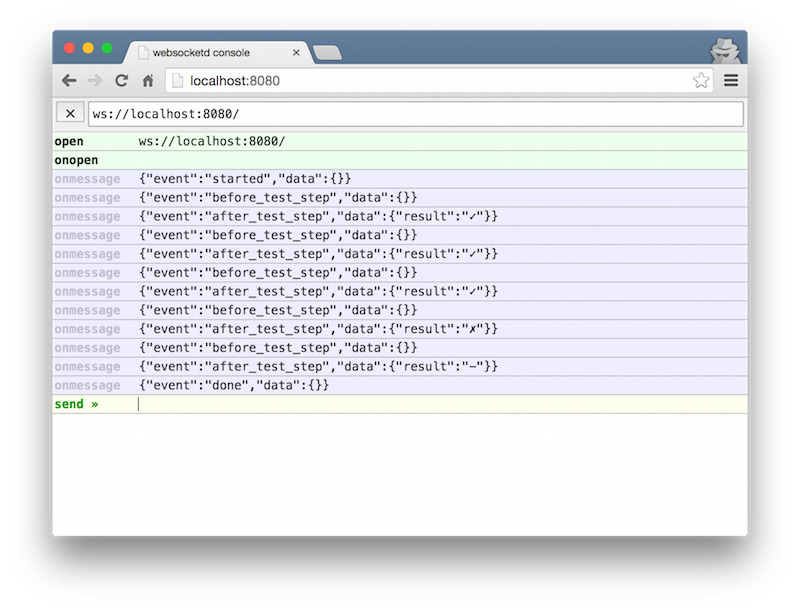
Task: Open the Chrome hamburger menu
Action: pos(731,80)
